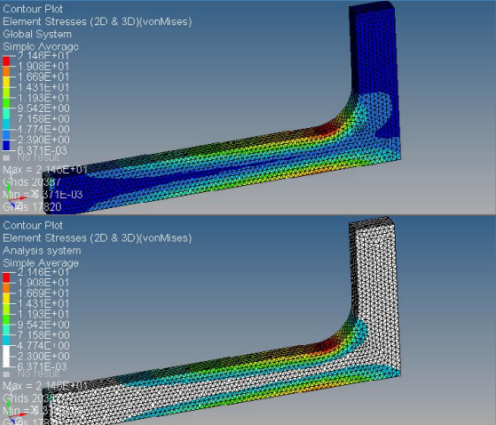Click the white band in Analysis system legend
This screenshot has width=496, height=425.
(x=6, y=356)
